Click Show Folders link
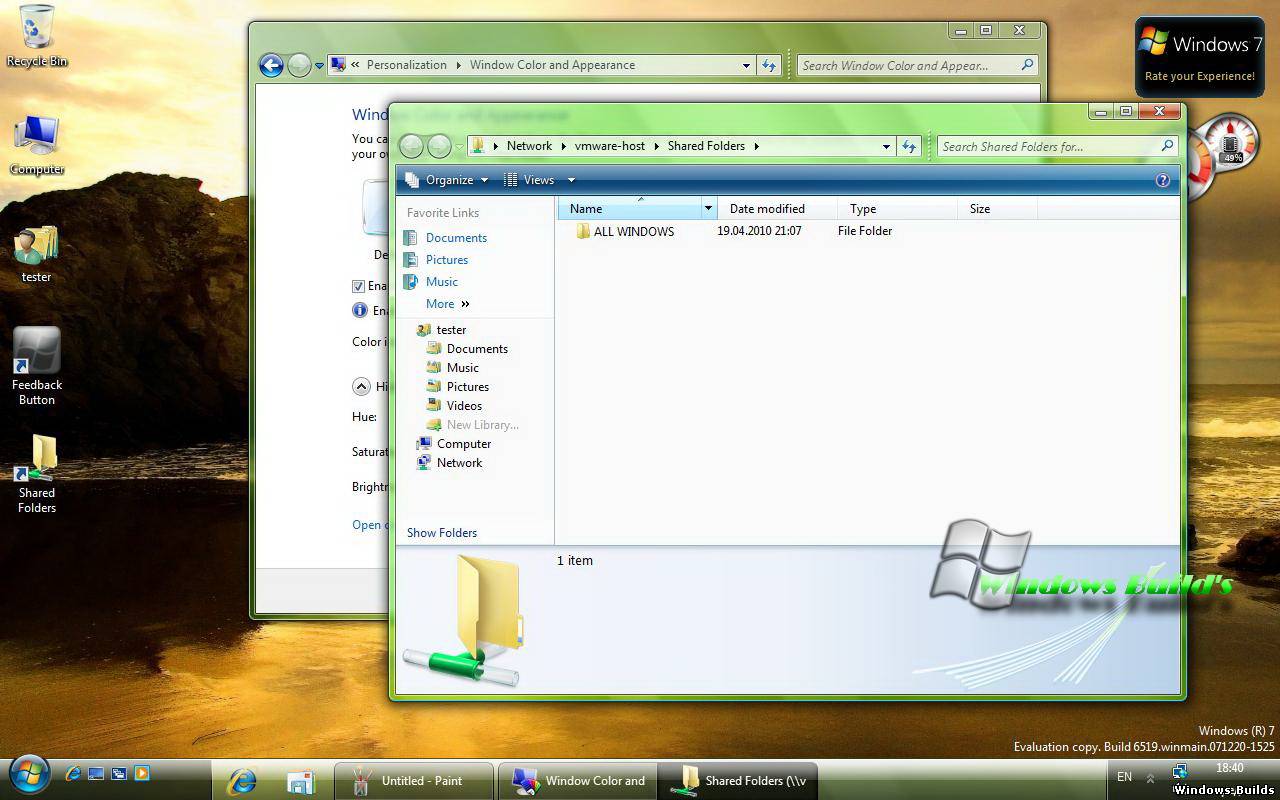Viewport: 1280px width, 800px height. tap(442, 533)
